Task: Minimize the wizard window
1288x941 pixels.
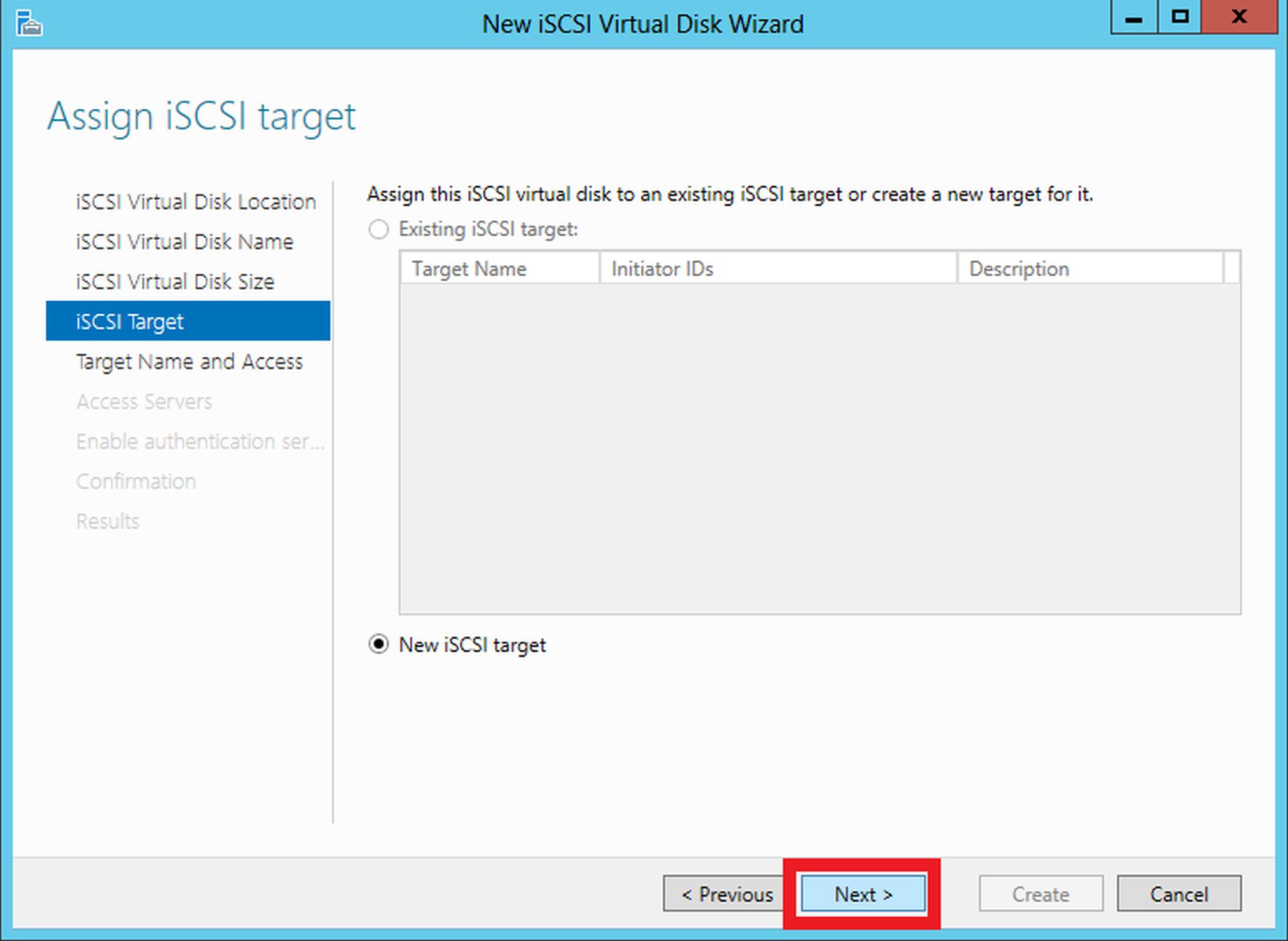Action: click(x=1134, y=17)
